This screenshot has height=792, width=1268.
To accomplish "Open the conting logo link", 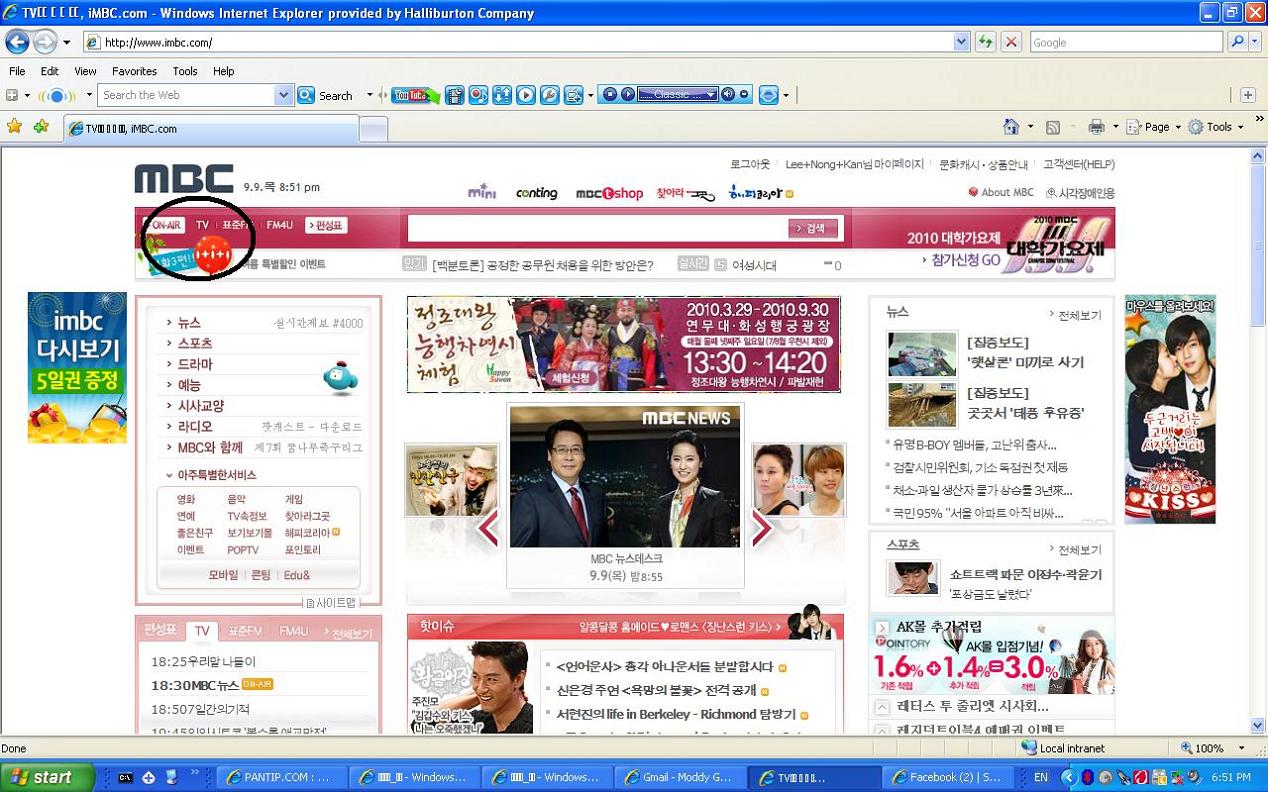I will [x=537, y=193].
